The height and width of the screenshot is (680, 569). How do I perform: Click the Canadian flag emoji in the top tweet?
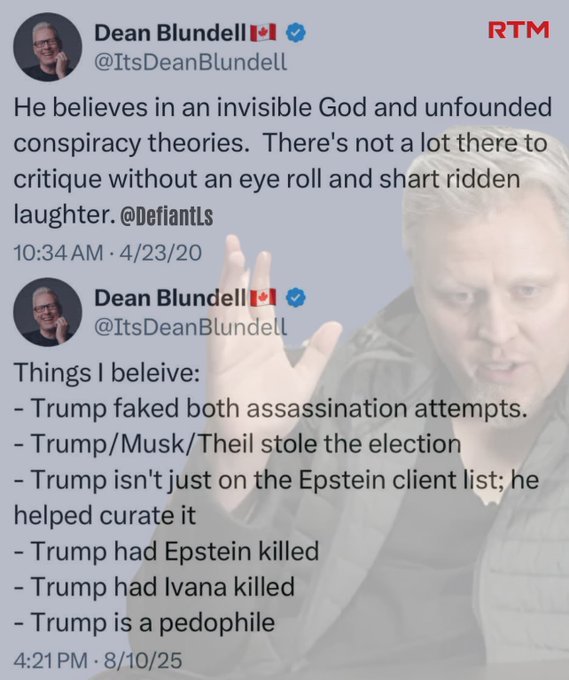coord(264,33)
